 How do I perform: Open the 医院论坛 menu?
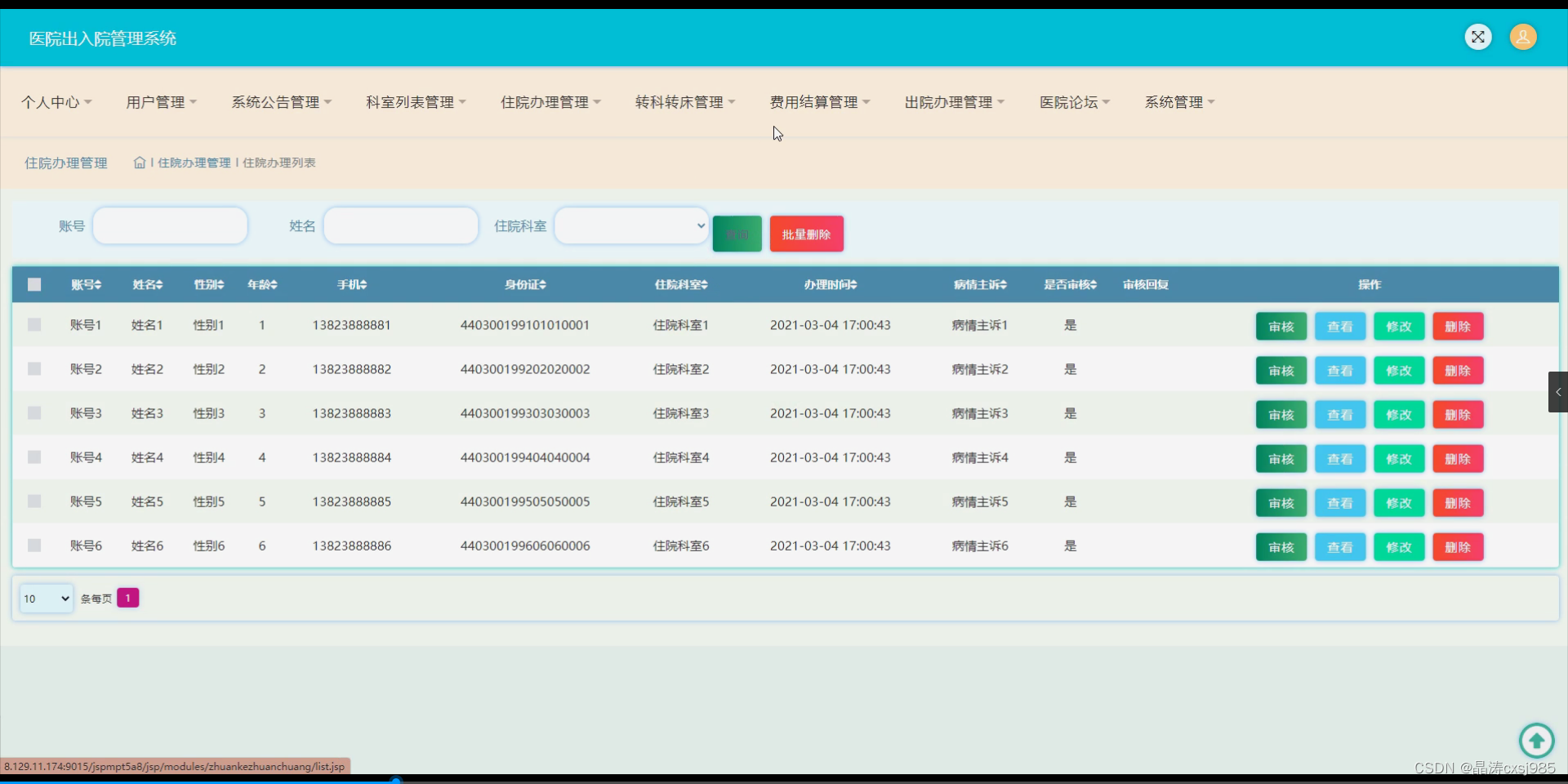coord(1075,102)
